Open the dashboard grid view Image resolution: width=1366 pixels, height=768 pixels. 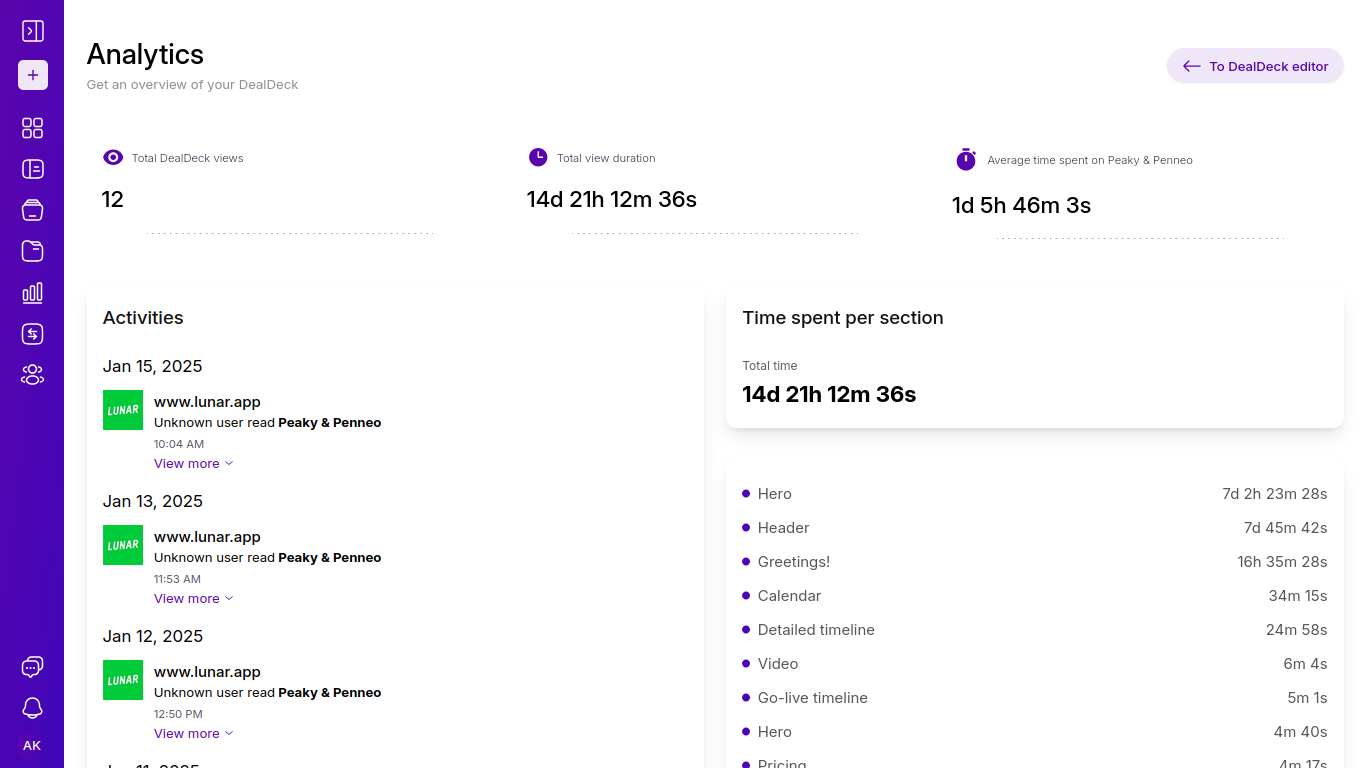(32, 128)
